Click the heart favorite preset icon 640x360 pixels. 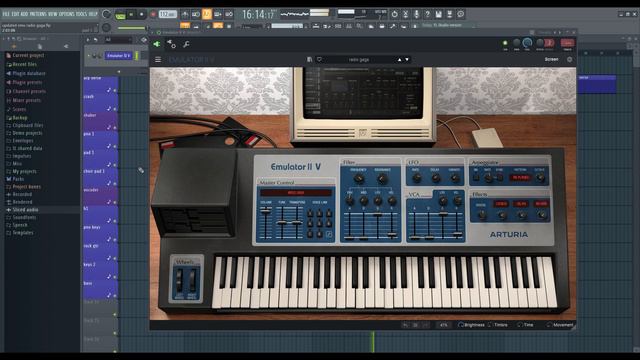click(x=319, y=60)
